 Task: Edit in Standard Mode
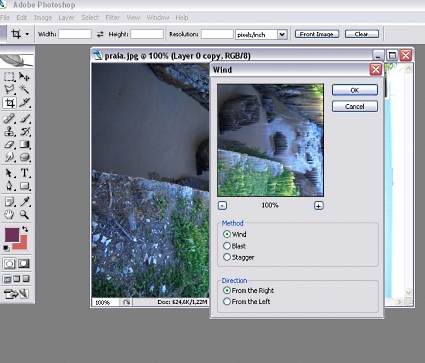(9, 264)
